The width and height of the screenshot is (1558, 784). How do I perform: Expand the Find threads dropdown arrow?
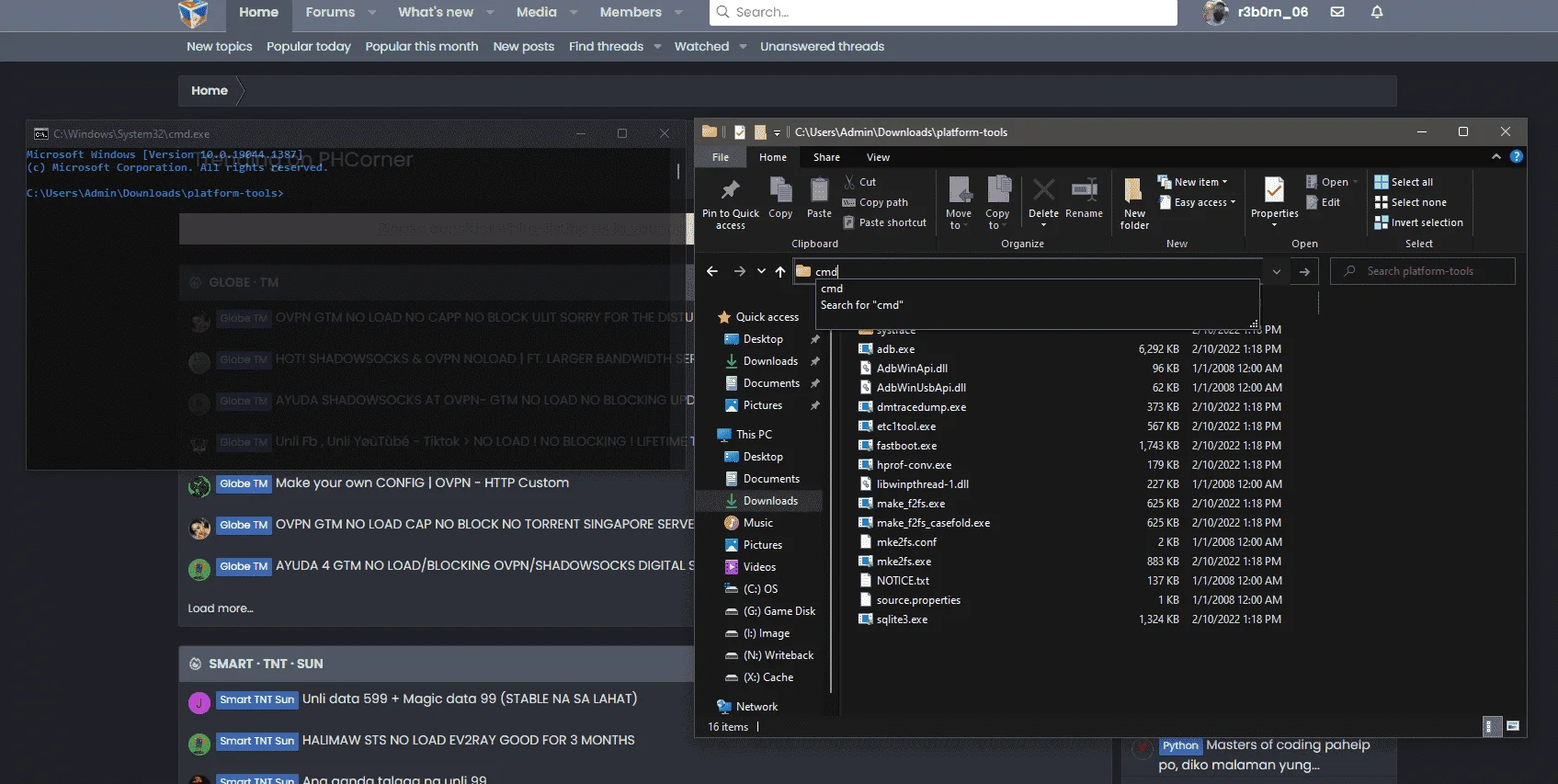tap(657, 46)
